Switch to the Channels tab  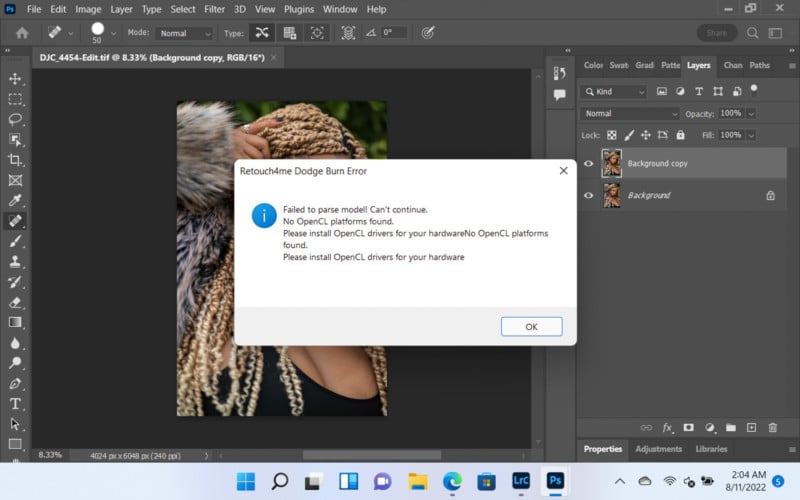[733, 65]
